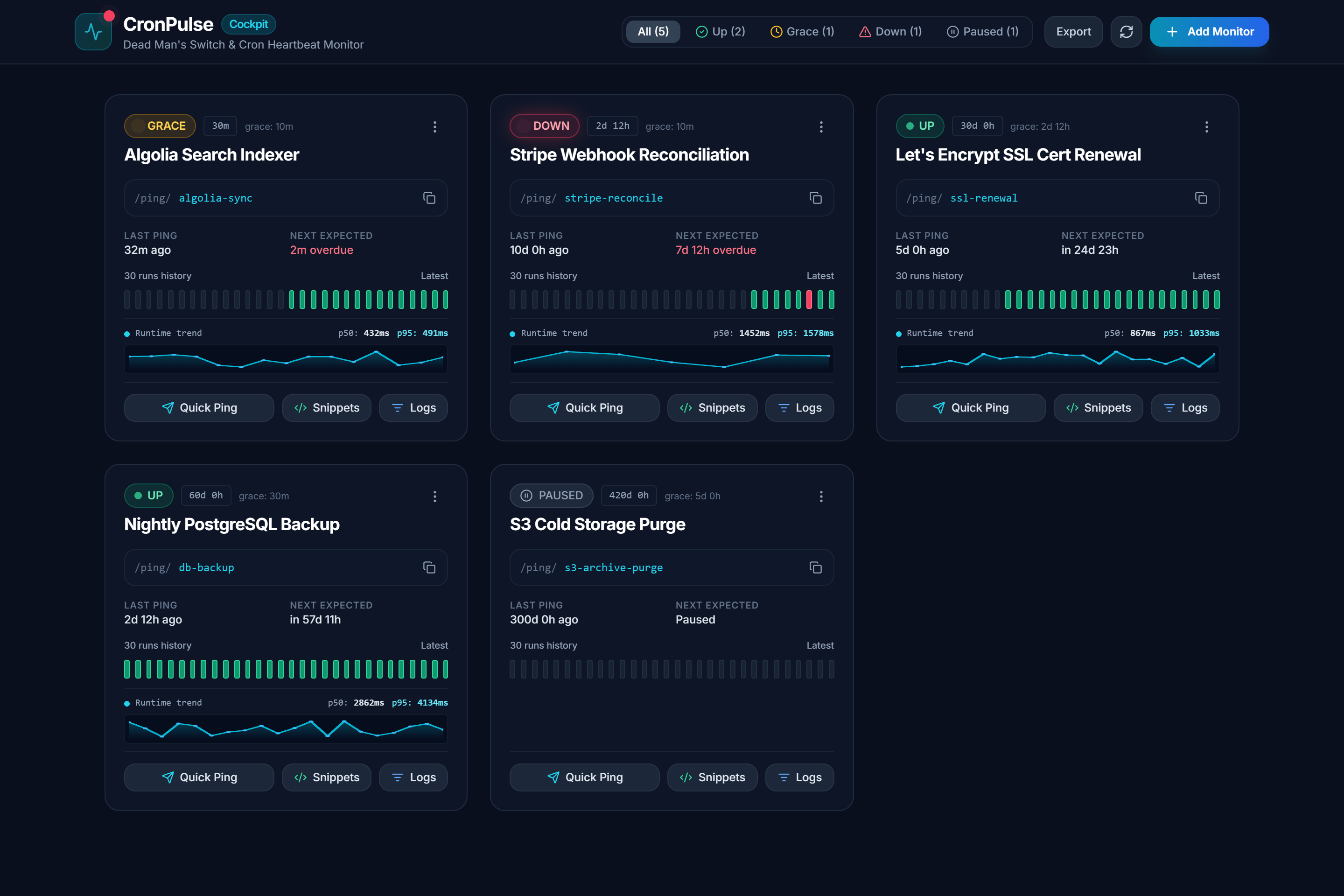
Task: Click the PAUSED status badge
Action: [x=551, y=496]
